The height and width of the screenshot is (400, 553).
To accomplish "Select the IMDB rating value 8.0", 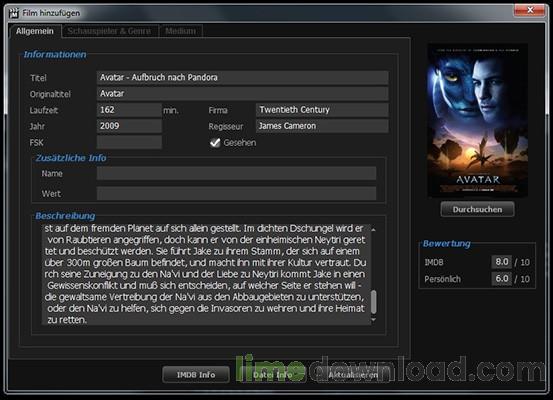I will tap(502, 262).
